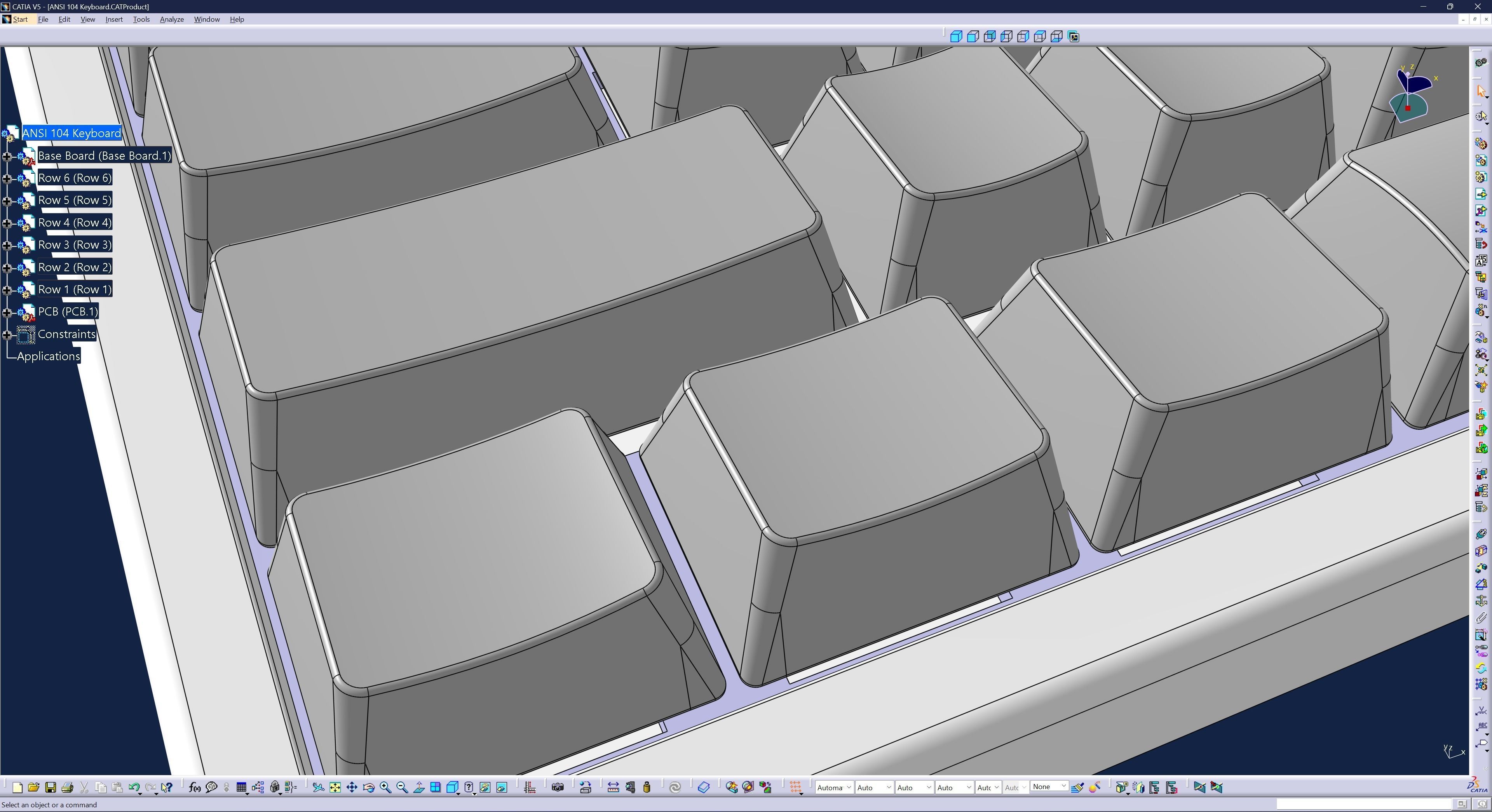This screenshot has width=1492, height=812.
Task: Click the Zoom Out magnifier
Action: 402,788
